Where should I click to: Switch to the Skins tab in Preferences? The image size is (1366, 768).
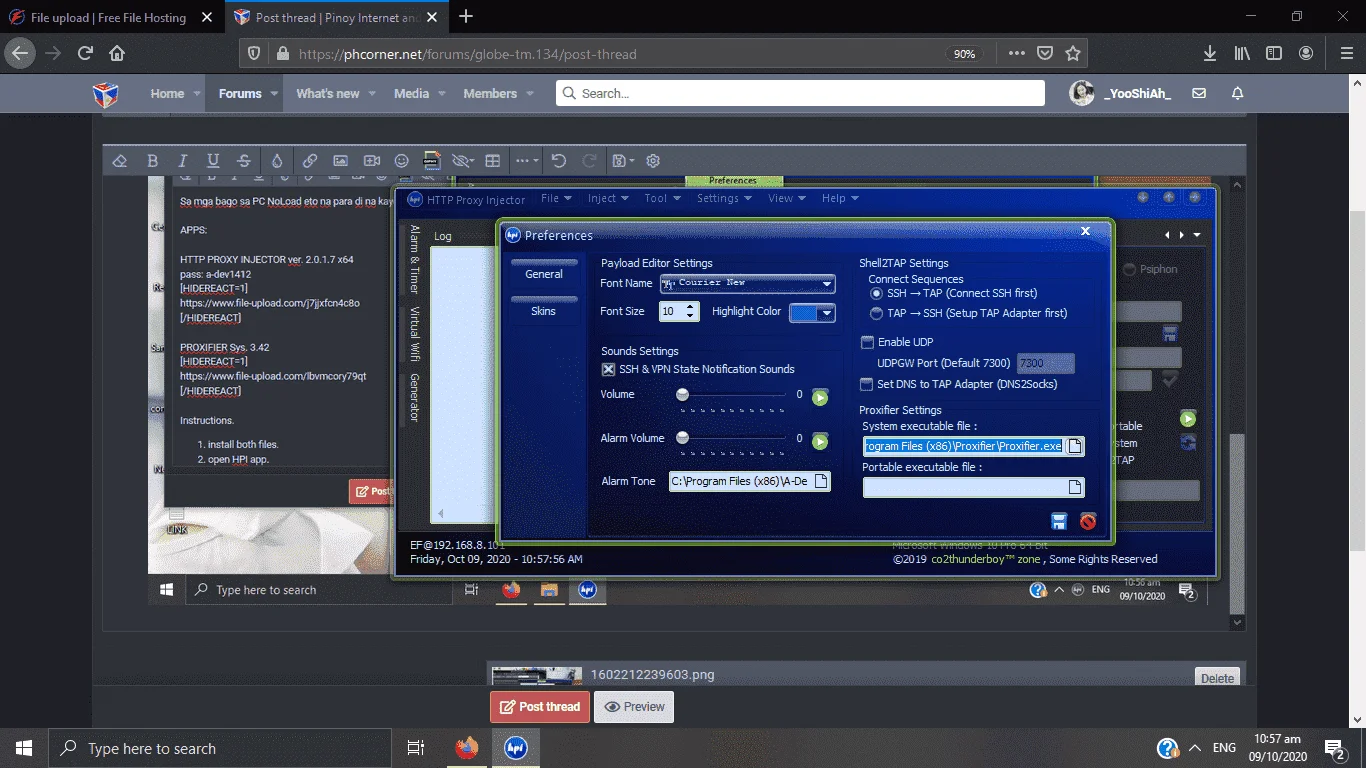(x=543, y=311)
